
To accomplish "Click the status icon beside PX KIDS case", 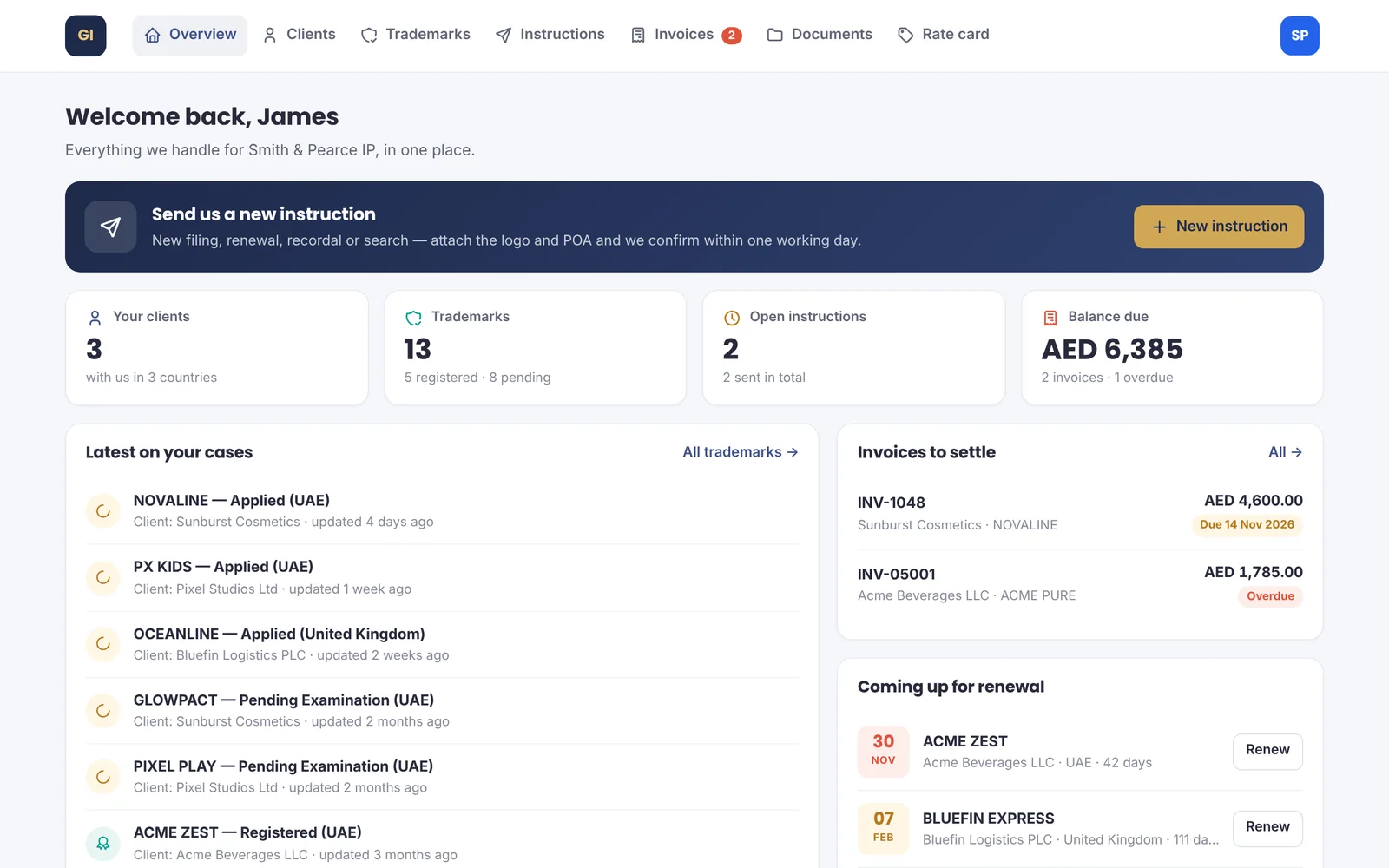I will 103,577.
